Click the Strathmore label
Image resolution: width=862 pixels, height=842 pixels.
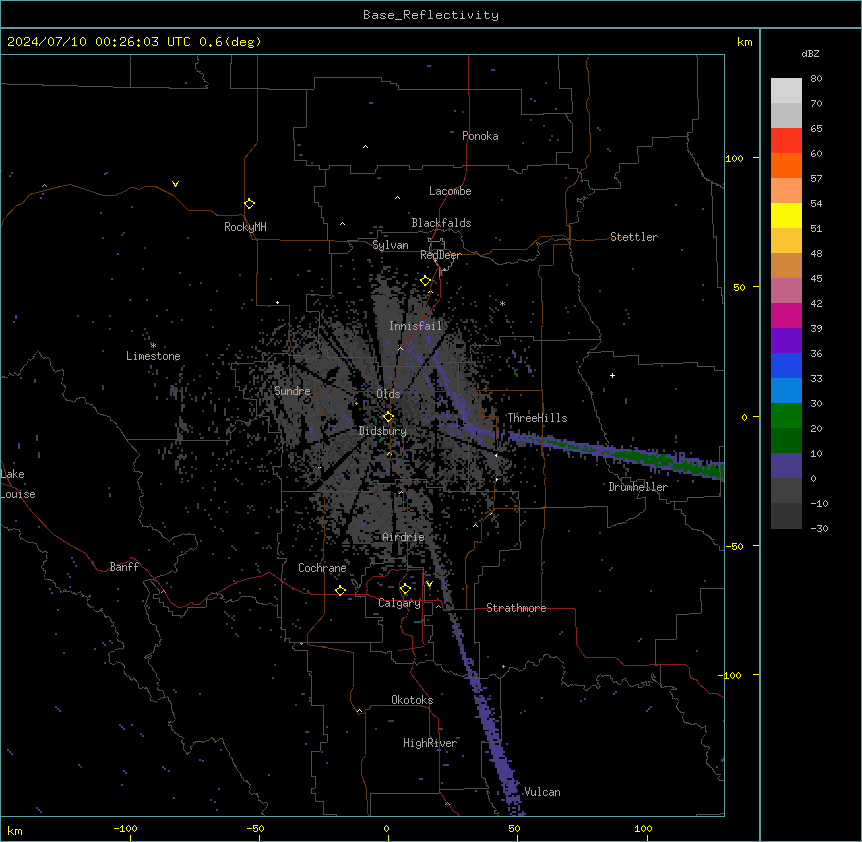click(x=516, y=608)
